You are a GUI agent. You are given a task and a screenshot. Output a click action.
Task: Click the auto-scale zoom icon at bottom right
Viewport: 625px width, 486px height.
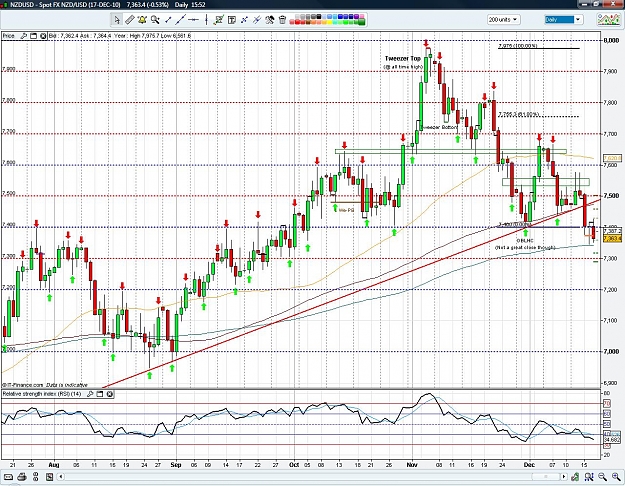point(589,476)
